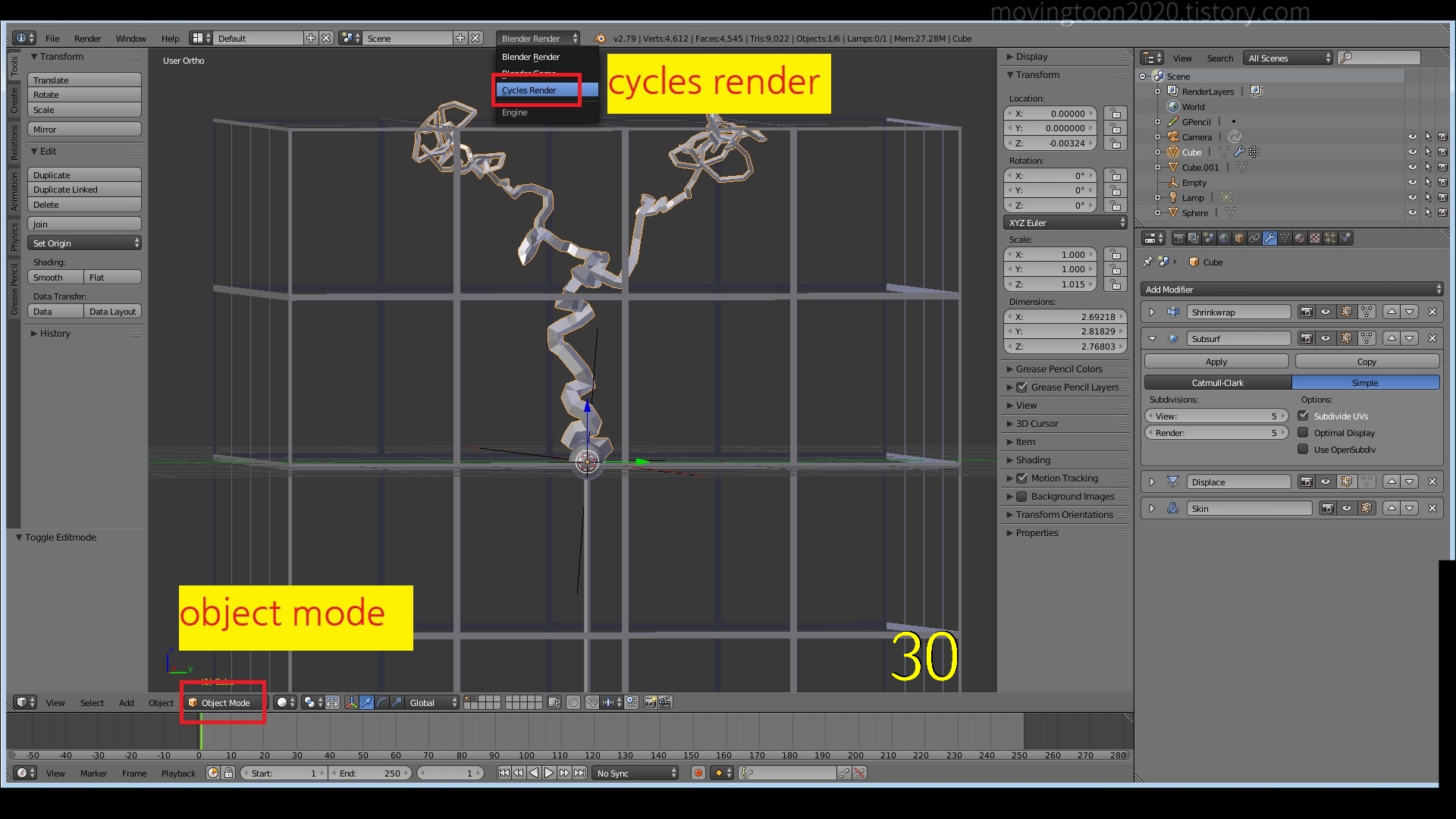The width and height of the screenshot is (1456, 819).
Task: Toggle the Cube visibility eye in outliner
Action: (x=1412, y=152)
